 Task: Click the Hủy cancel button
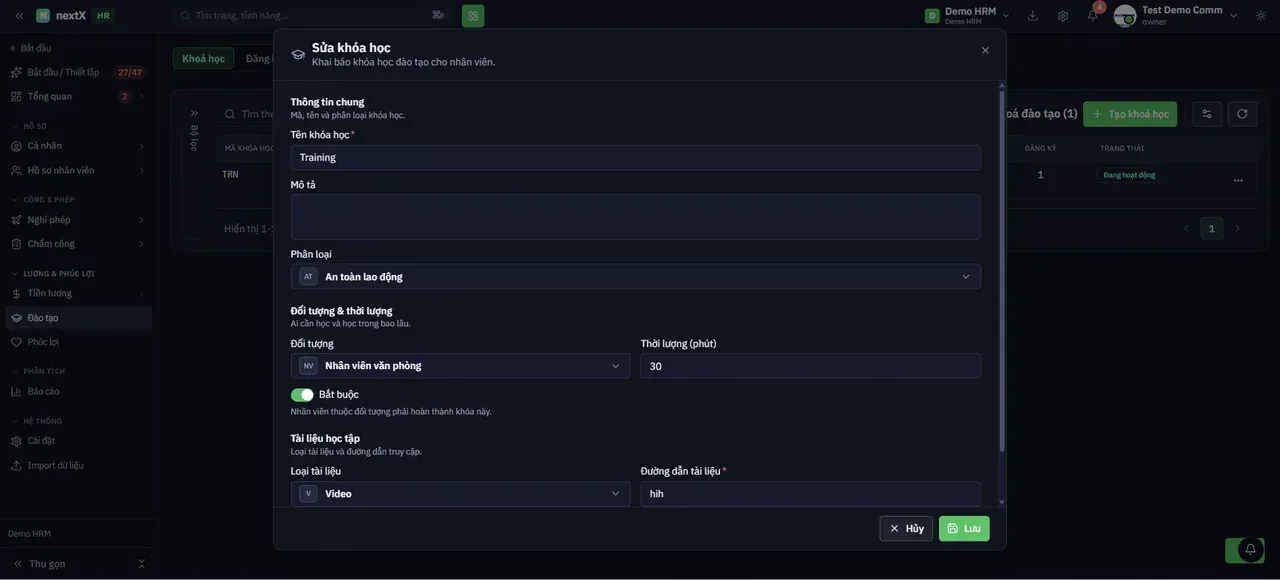tap(906, 528)
